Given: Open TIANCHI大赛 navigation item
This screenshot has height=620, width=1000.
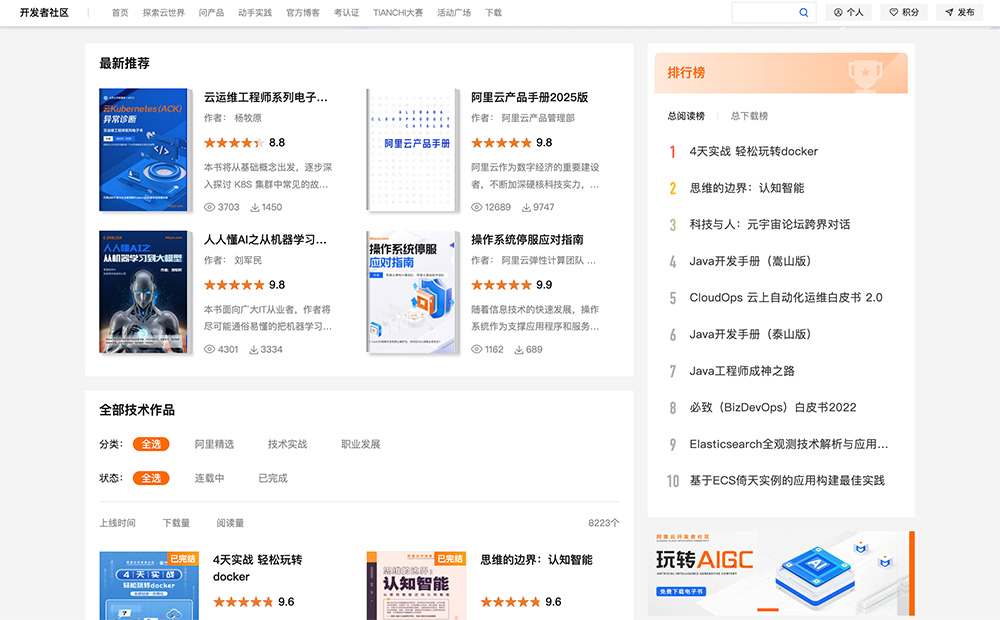Looking at the screenshot, I should pyautogui.click(x=398, y=13).
